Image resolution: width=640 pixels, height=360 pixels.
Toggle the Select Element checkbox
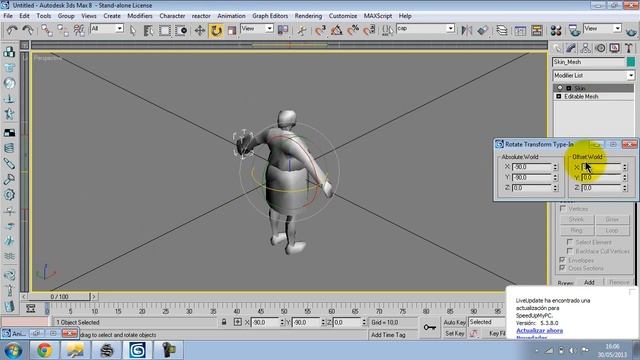570,242
